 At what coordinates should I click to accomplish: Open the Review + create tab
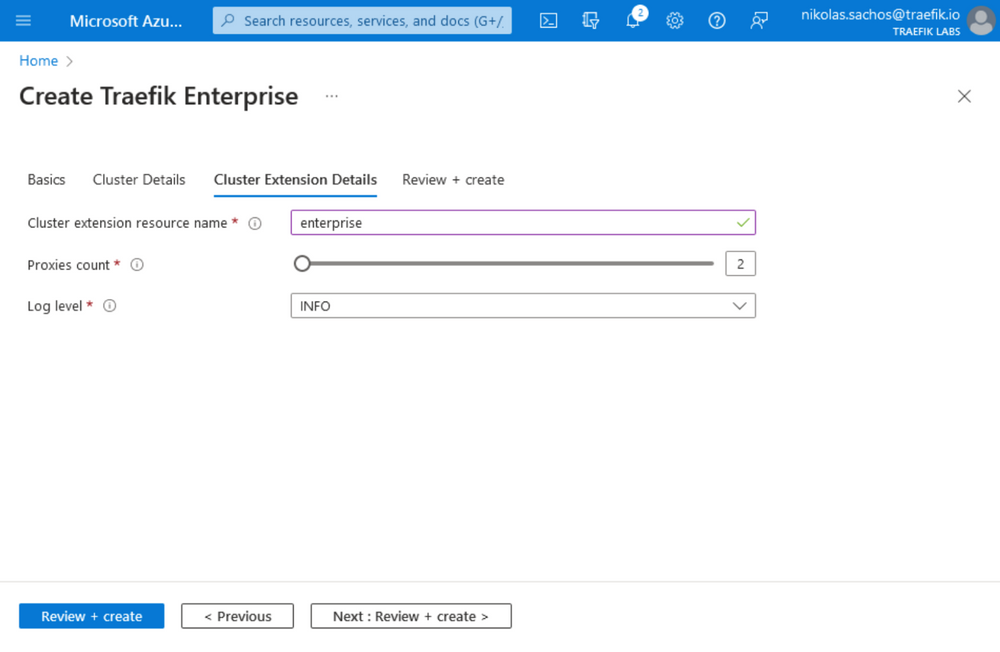click(x=453, y=180)
